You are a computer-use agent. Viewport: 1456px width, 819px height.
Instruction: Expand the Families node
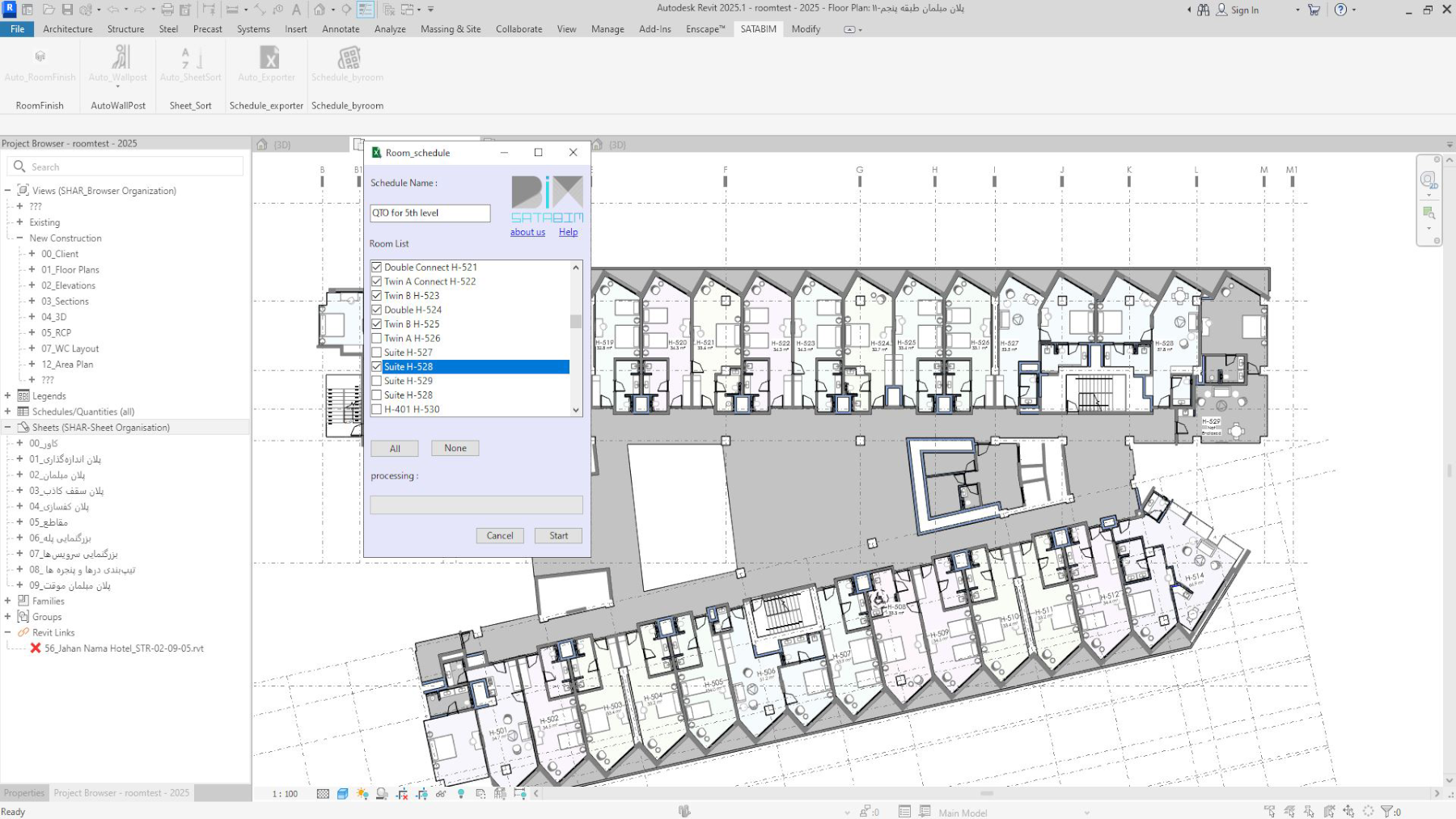7,601
